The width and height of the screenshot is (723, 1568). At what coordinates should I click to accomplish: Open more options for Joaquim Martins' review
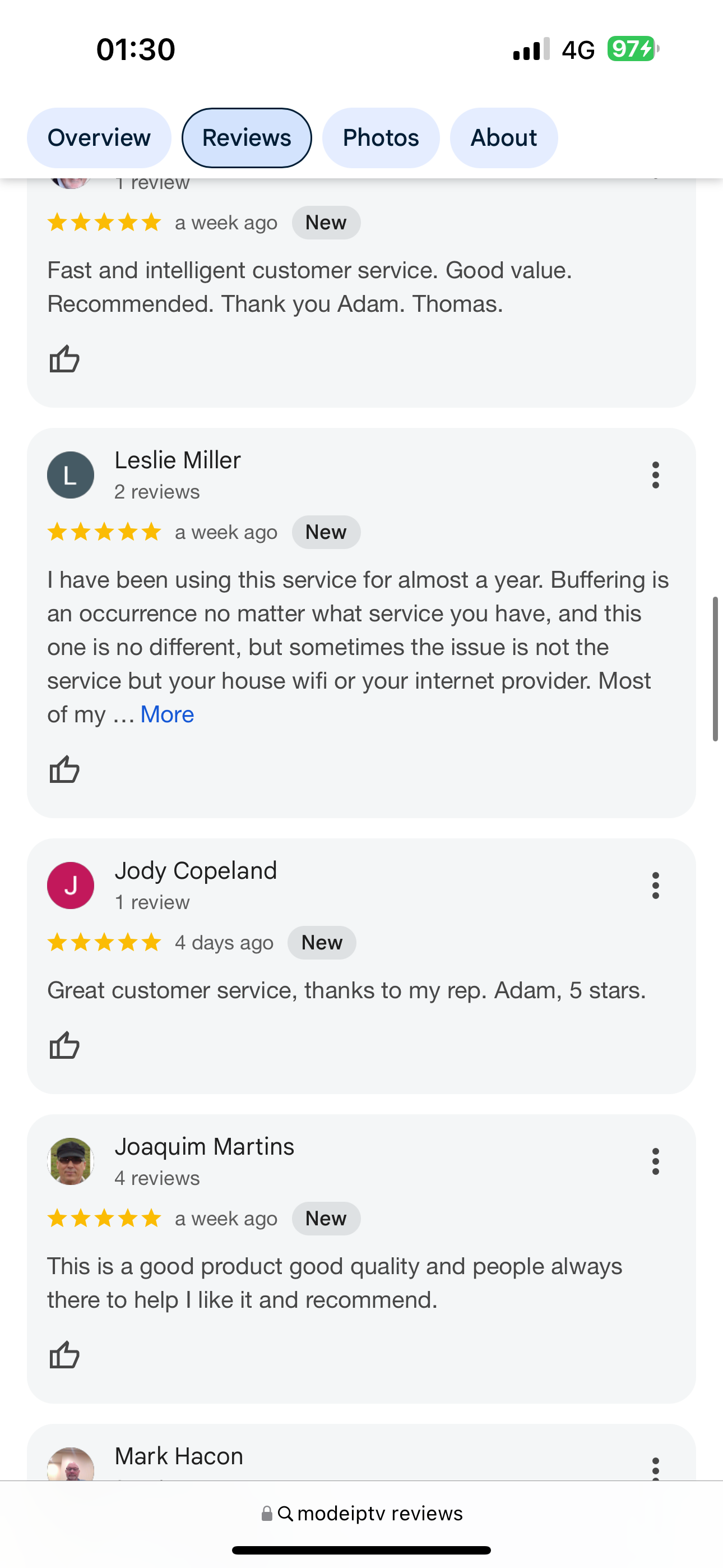(655, 1161)
